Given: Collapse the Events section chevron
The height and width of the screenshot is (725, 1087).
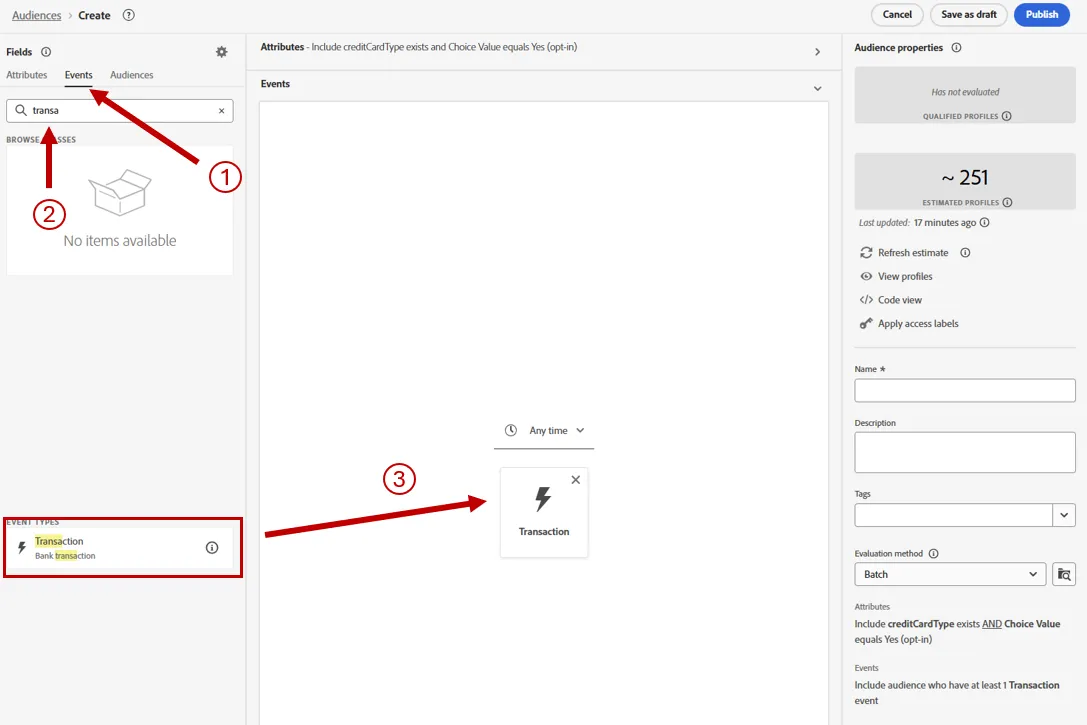Looking at the screenshot, I should pyautogui.click(x=818, y=89).
